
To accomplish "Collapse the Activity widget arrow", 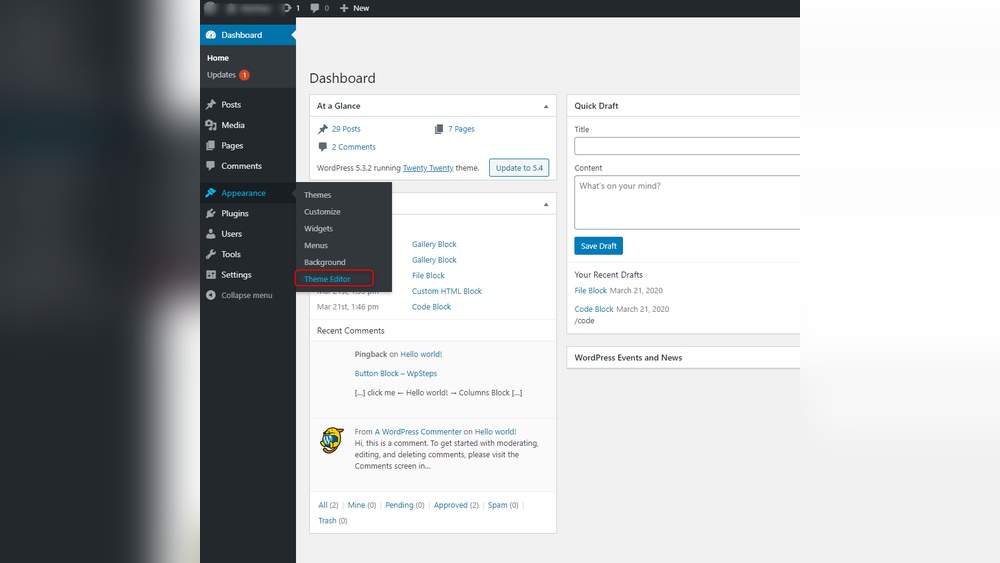I will (x=546, y=205).
